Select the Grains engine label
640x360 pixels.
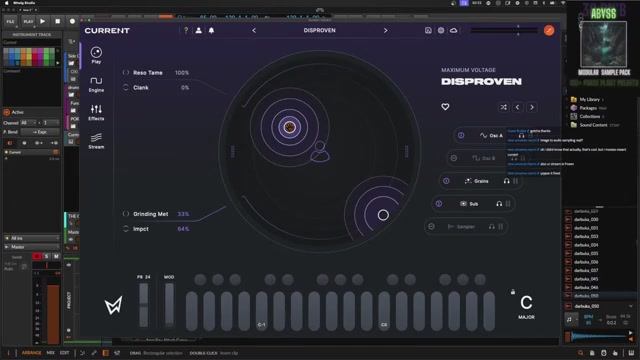[x=476, y=181]
